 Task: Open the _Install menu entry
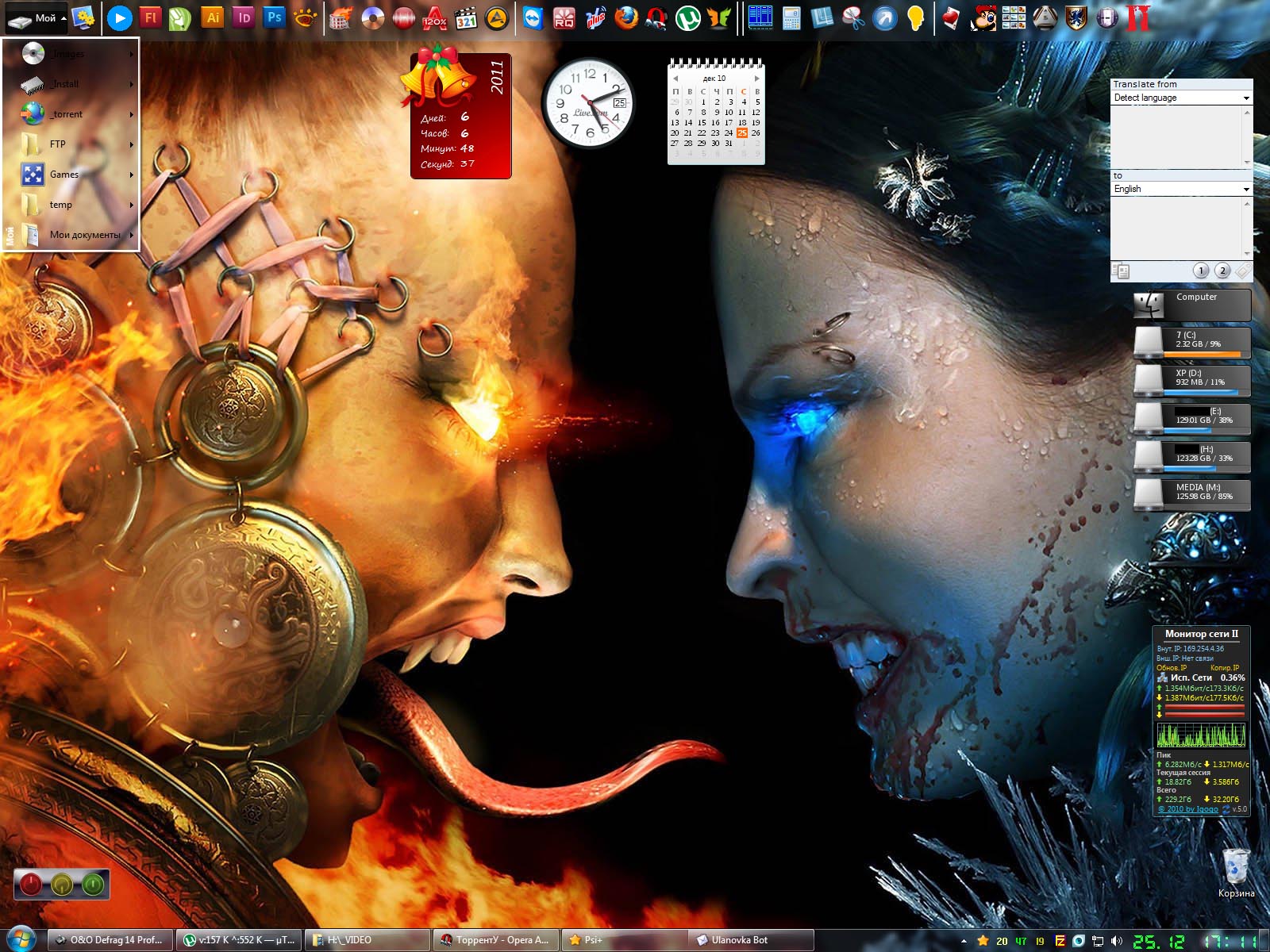point(77,84)
